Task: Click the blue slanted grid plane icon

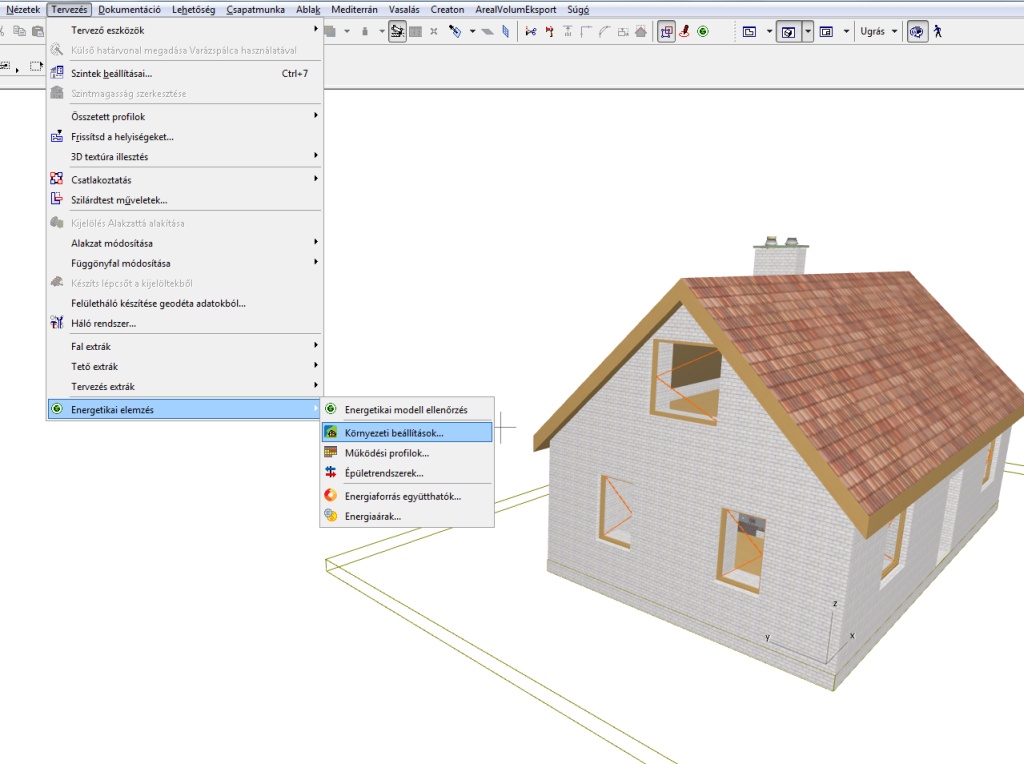Action: (505, 31)
